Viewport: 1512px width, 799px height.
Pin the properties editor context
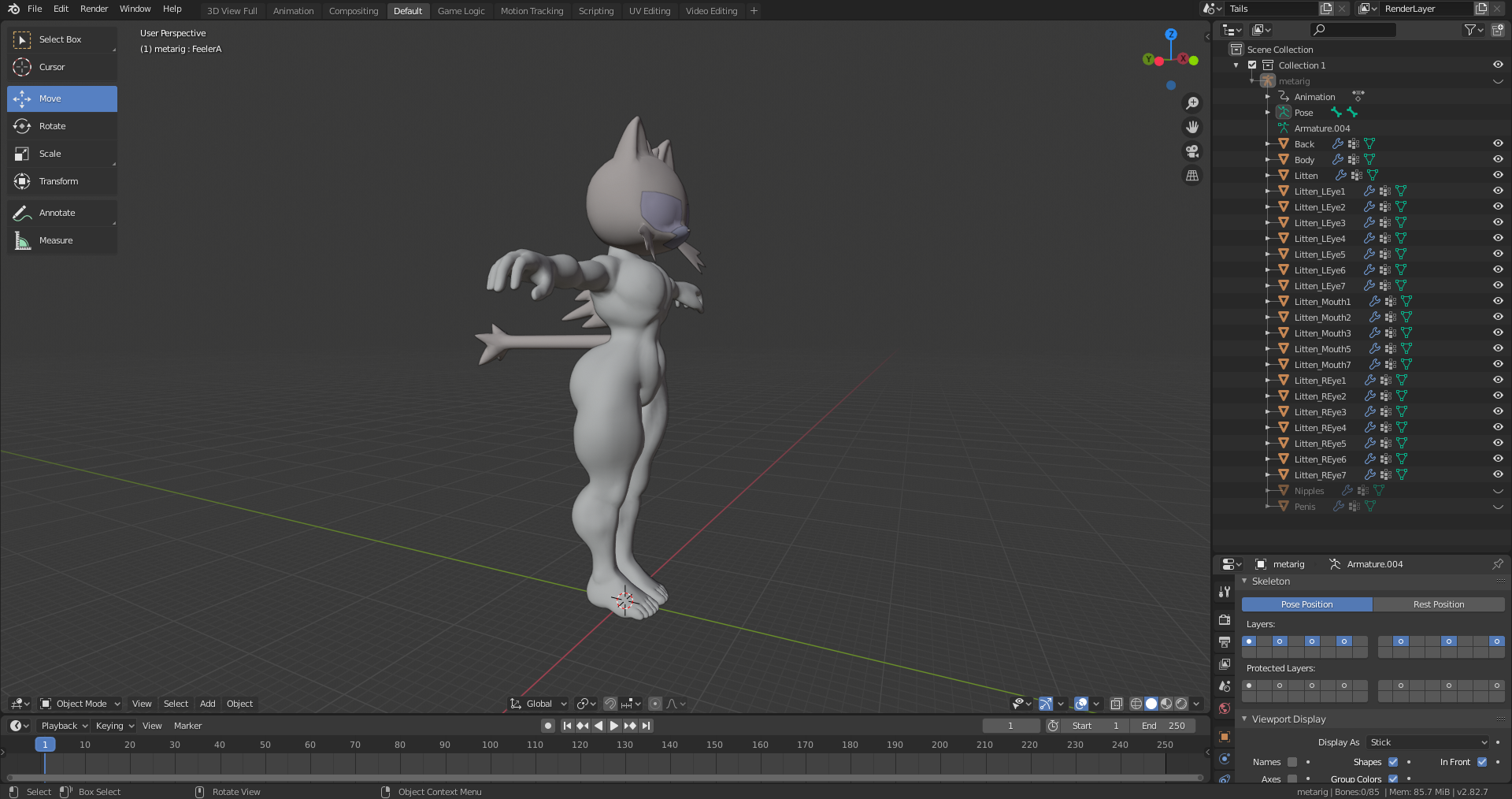pyautogui.click(x=1497, y=564)
